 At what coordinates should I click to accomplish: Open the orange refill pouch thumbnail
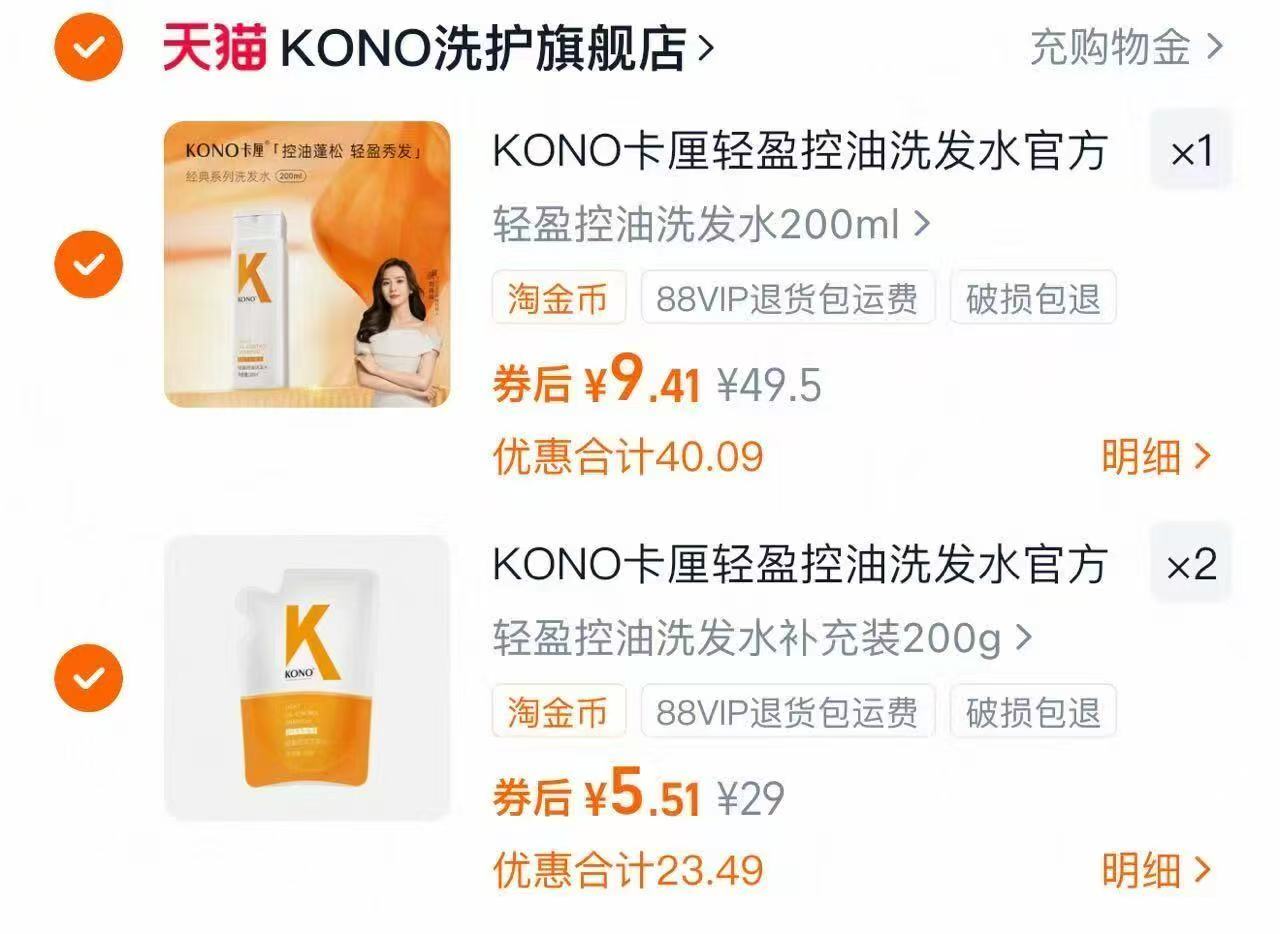point(307,678)
